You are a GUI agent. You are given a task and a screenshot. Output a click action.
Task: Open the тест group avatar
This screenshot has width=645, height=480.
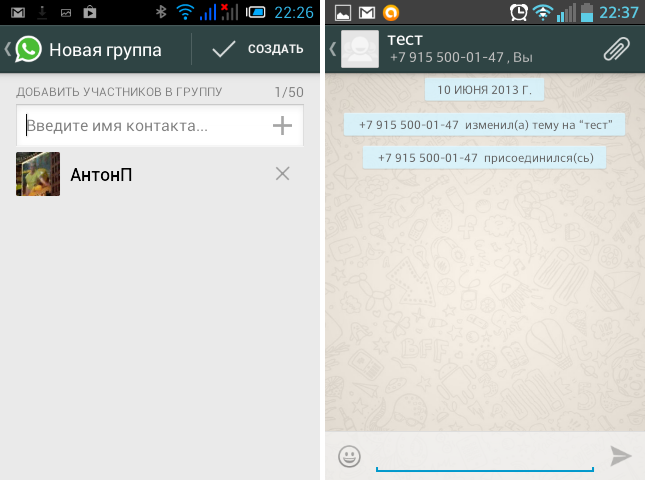[x=359, y=49]
